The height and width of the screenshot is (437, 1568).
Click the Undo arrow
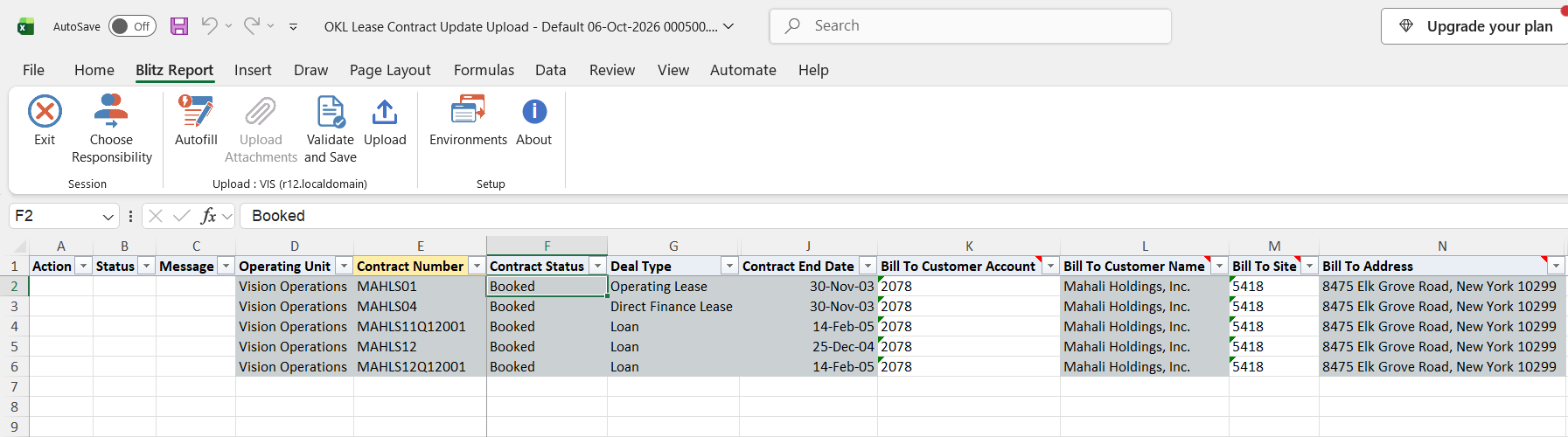click(x=209, y=26)
